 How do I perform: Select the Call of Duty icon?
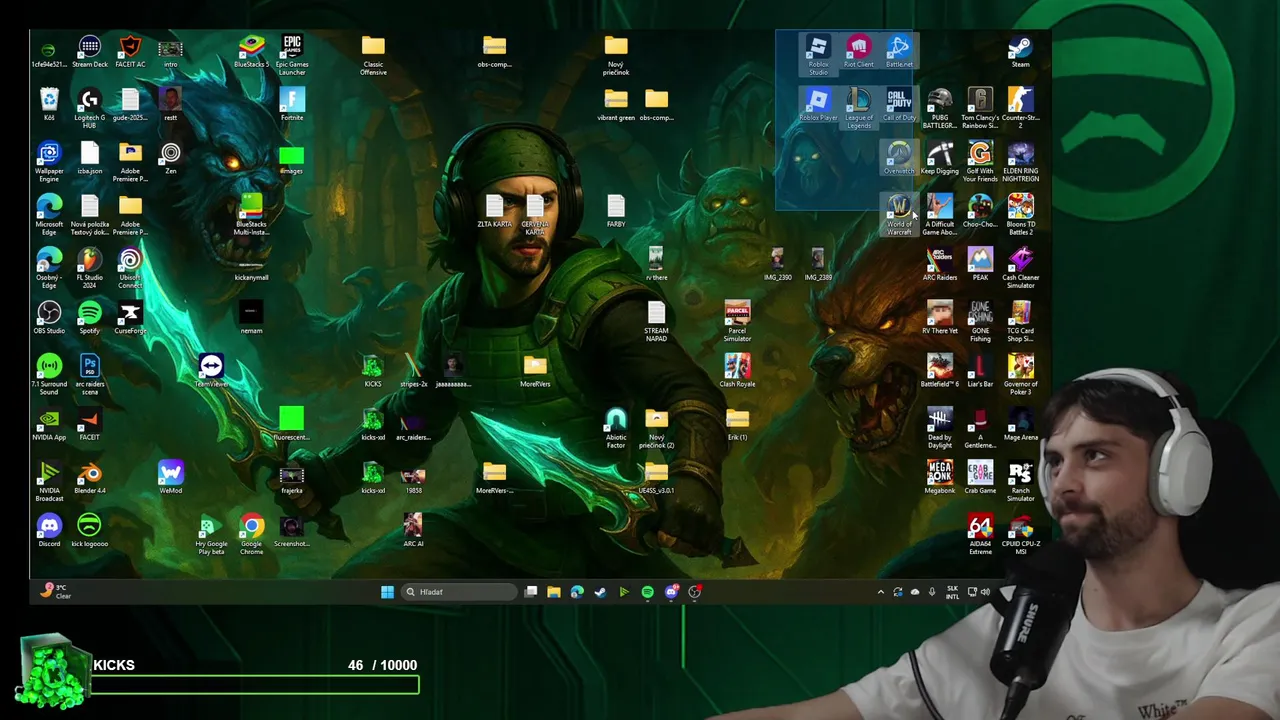(x=899, y=105)
